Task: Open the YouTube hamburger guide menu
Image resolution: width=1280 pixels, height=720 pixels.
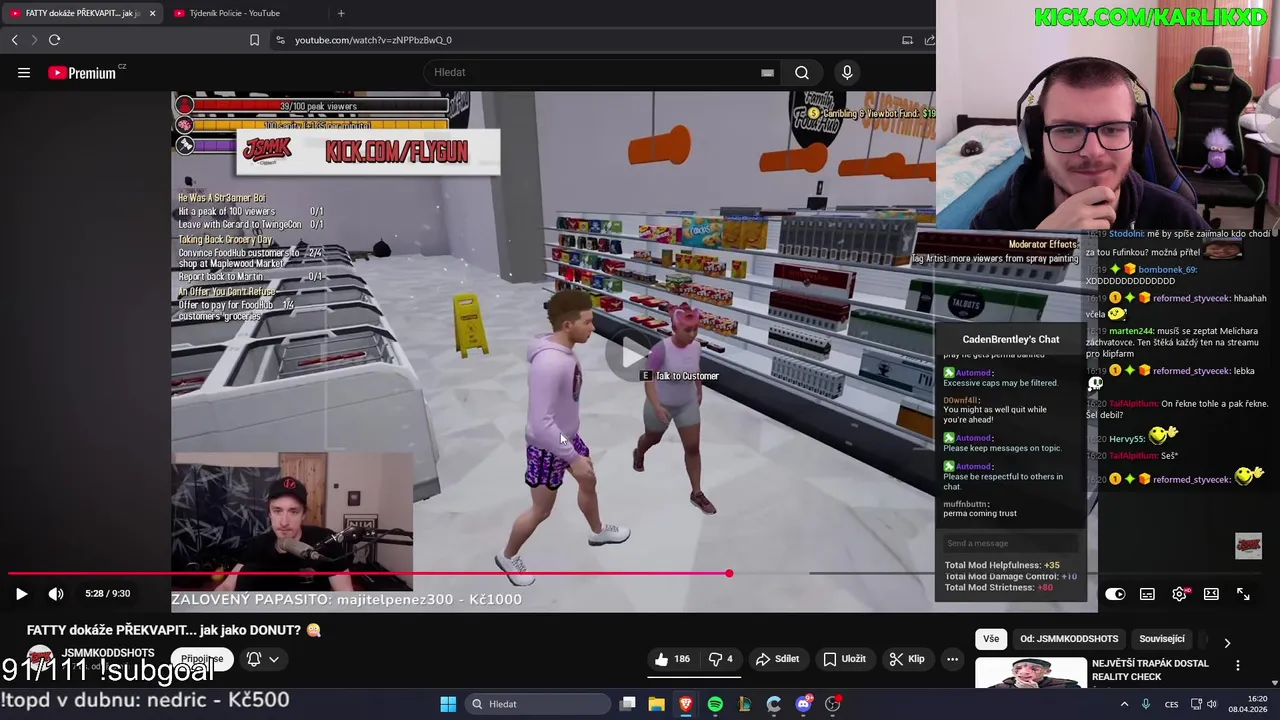Action: point(24,73)
